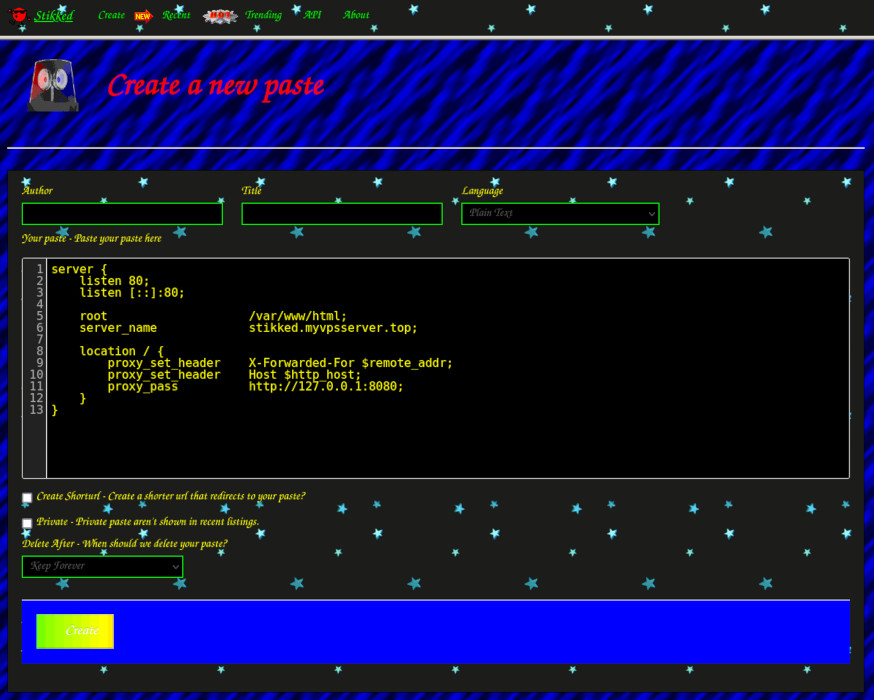Screen dimensions: 874x700
Task: Click inside the Author field
Action: (x=122, y=213)
